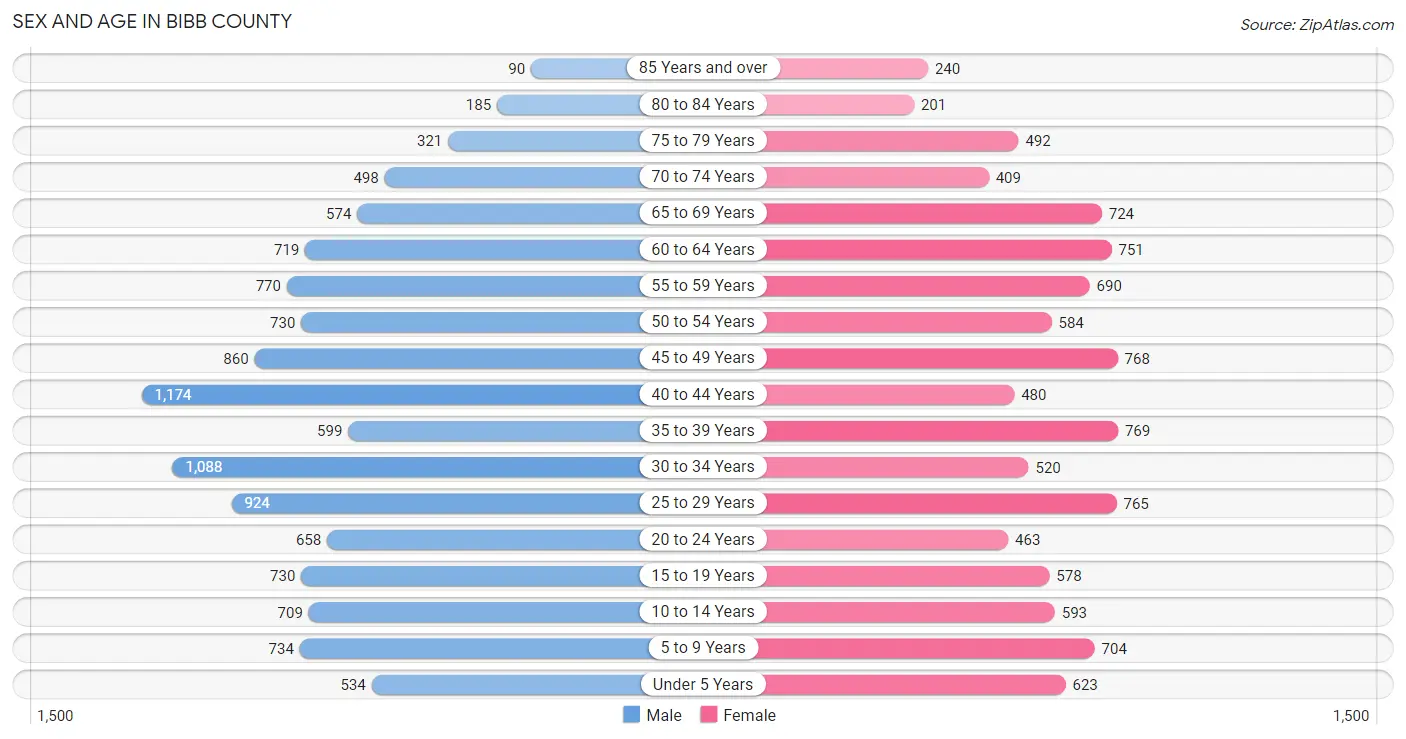The width and height of the screenshot is (1406, 739).
Task: Select the Under 5 Years label
Action: click(x=703, y=685)
